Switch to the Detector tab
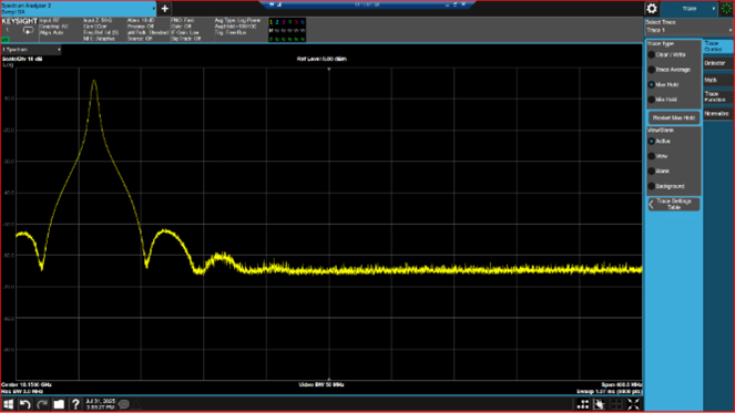 coord(716,63)
